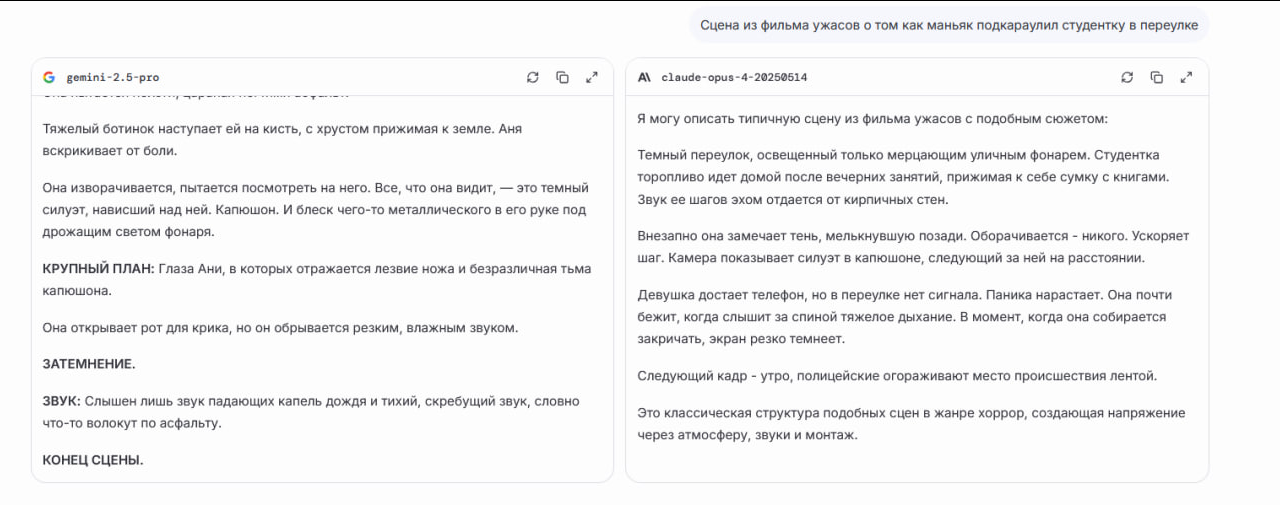Click the claude-opus-4-20250514 model name
This screenshot has width=1280, height=505.
coord(734,77)
